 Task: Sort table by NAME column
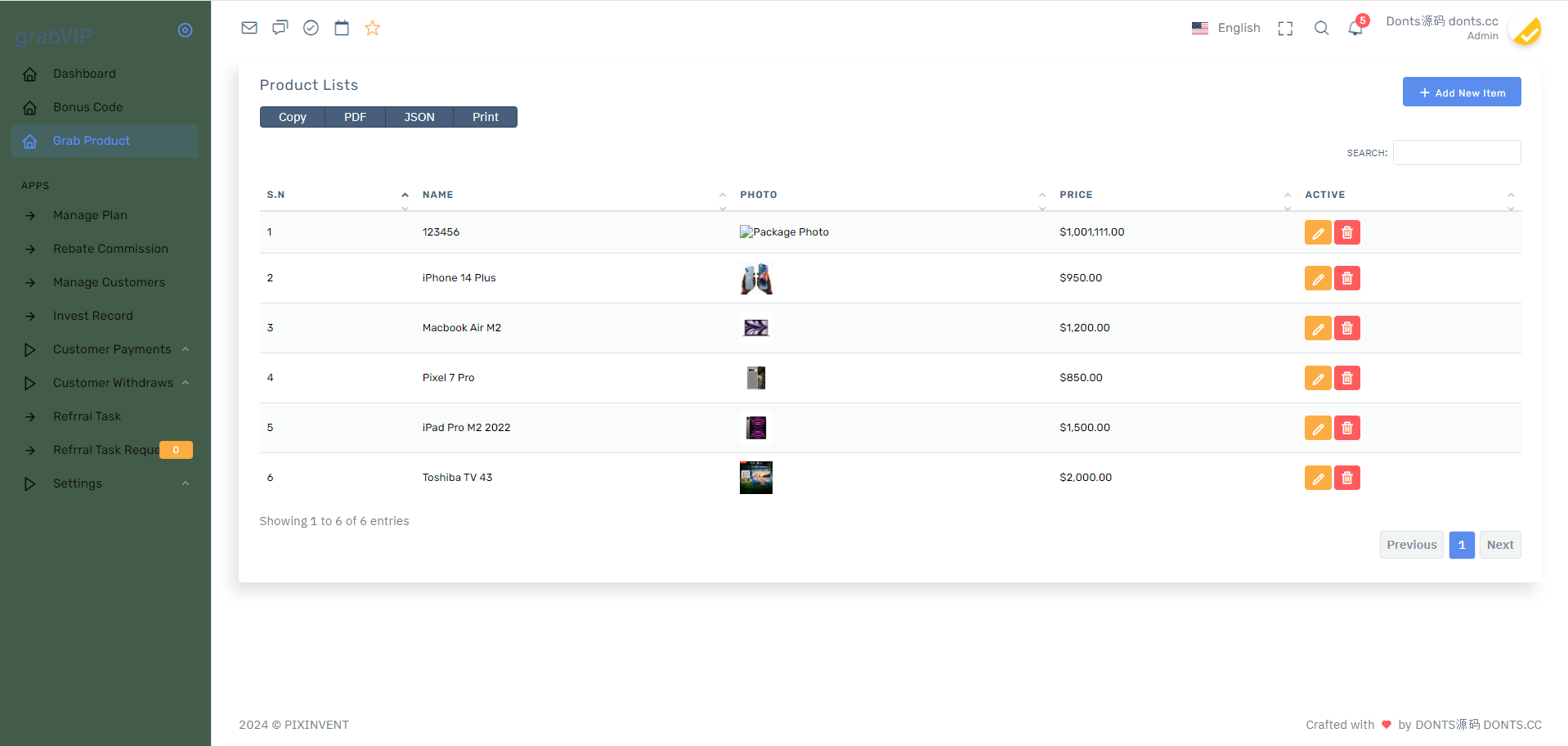(x=574, y=195)
